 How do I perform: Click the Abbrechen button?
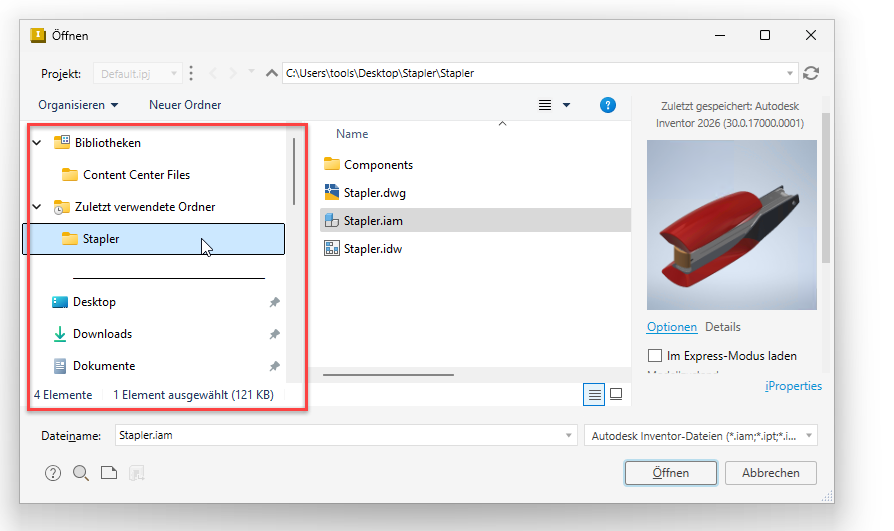[770, 473]
